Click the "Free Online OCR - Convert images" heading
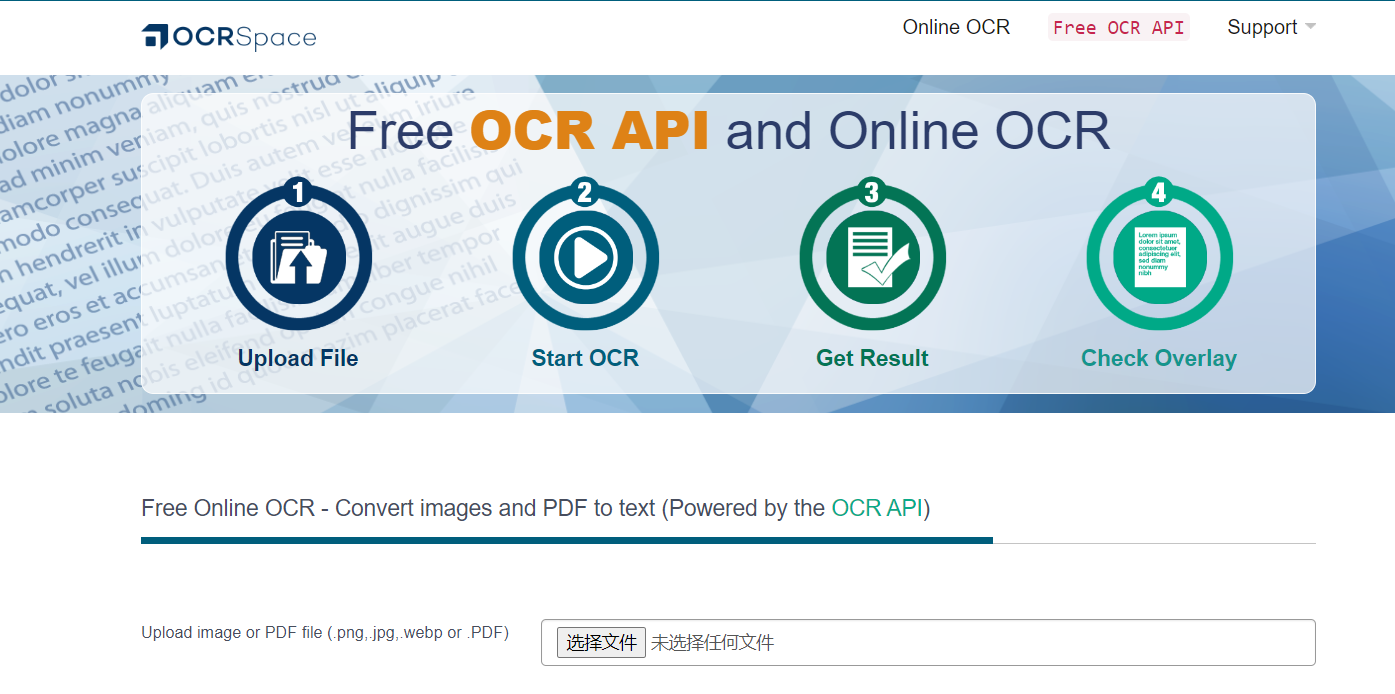 click(x=536, y=508)
